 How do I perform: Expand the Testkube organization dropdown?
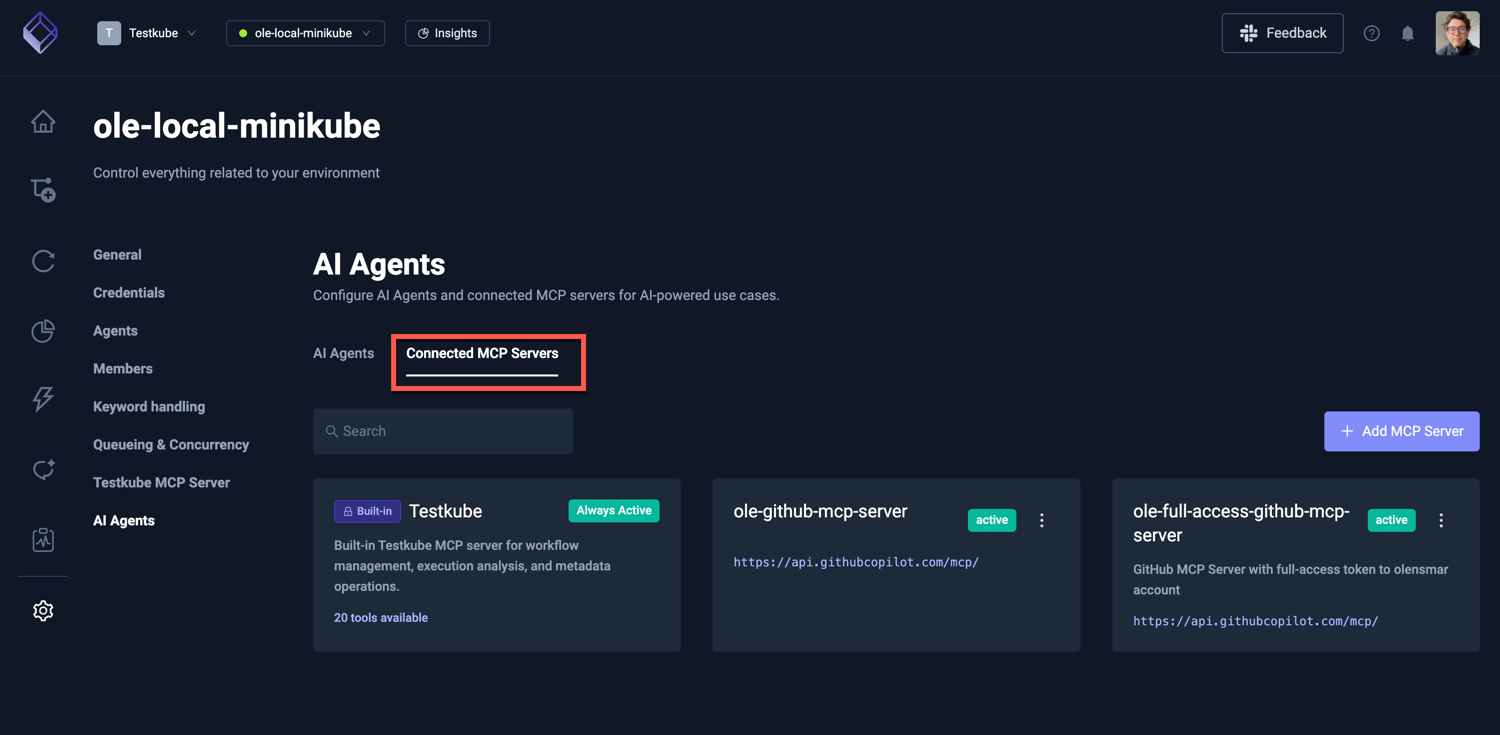[148, 32]
